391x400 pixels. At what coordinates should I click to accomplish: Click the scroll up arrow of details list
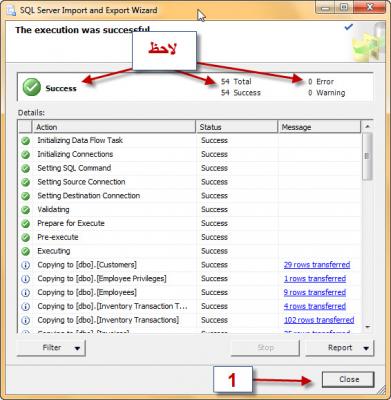pos(367,126)
